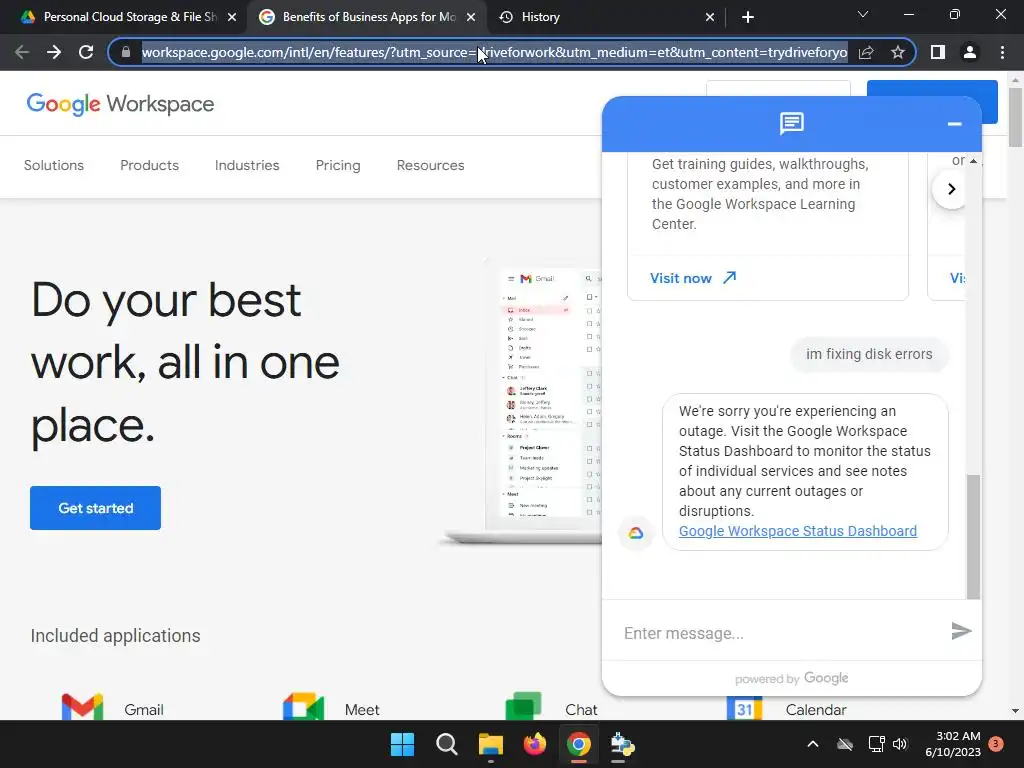1024x768 pixels.
Task: Open the Chrome profile icon
Action: 970,52
